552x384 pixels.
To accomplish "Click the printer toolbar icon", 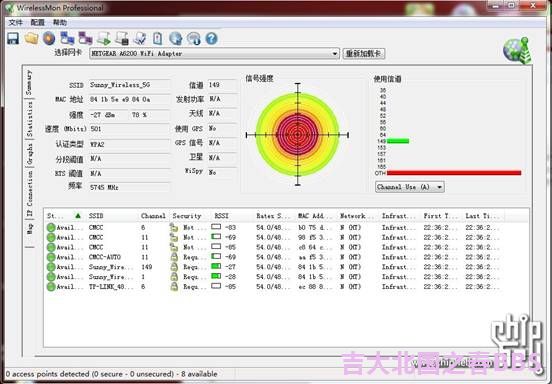I will point(122,38).
